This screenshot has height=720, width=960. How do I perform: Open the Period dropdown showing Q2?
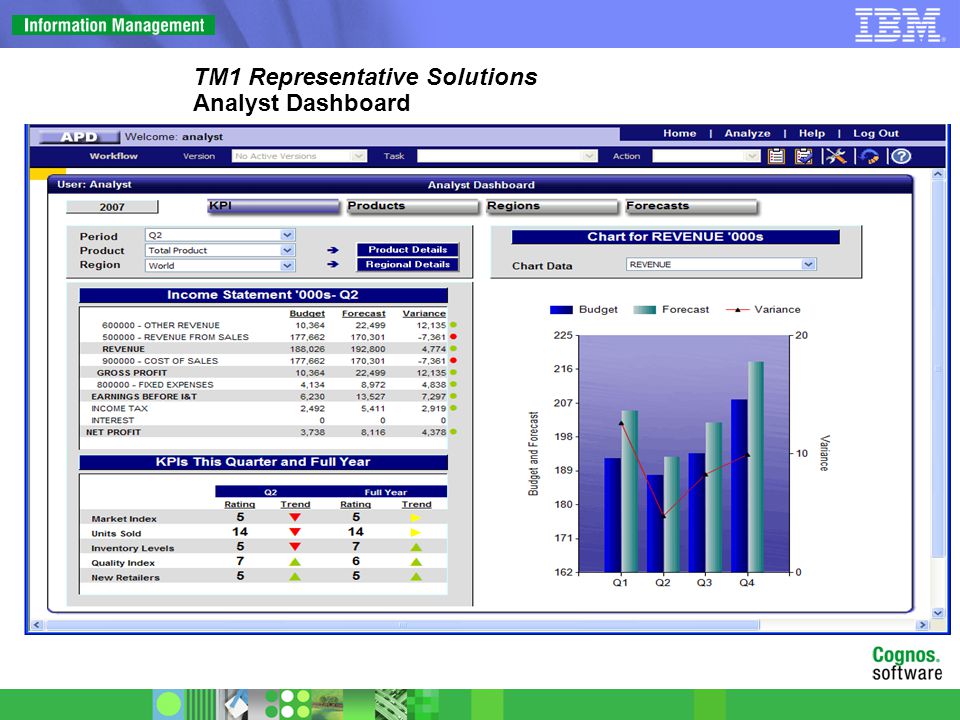[x=220, y=235]
